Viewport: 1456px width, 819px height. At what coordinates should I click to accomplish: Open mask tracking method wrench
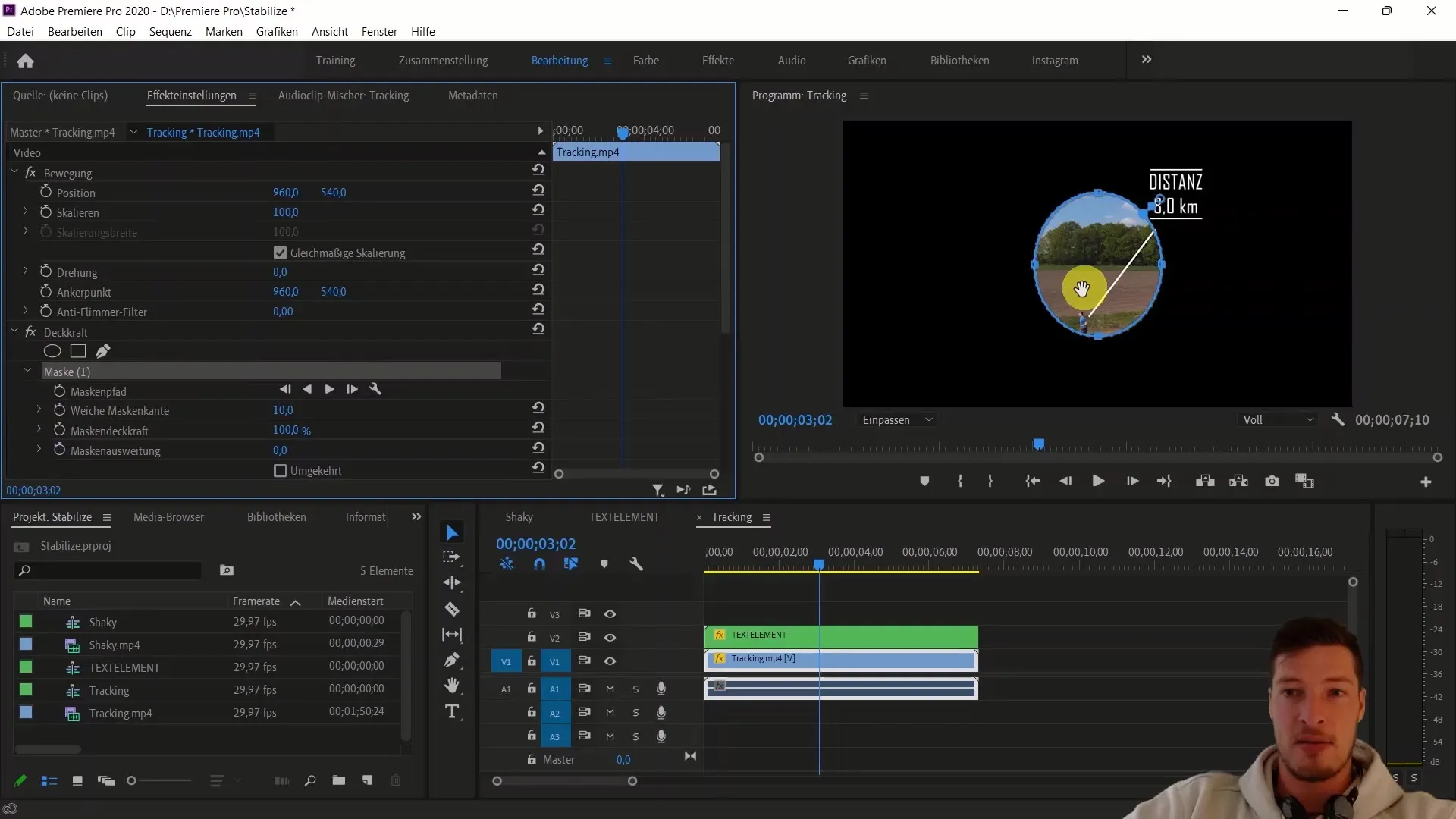375,389
